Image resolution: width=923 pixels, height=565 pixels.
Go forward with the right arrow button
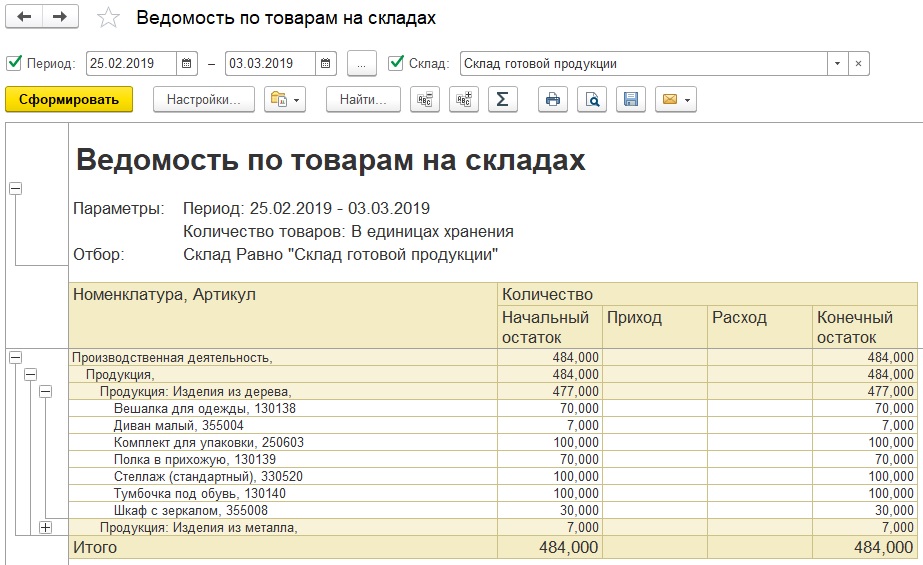[x=60, y=16]
